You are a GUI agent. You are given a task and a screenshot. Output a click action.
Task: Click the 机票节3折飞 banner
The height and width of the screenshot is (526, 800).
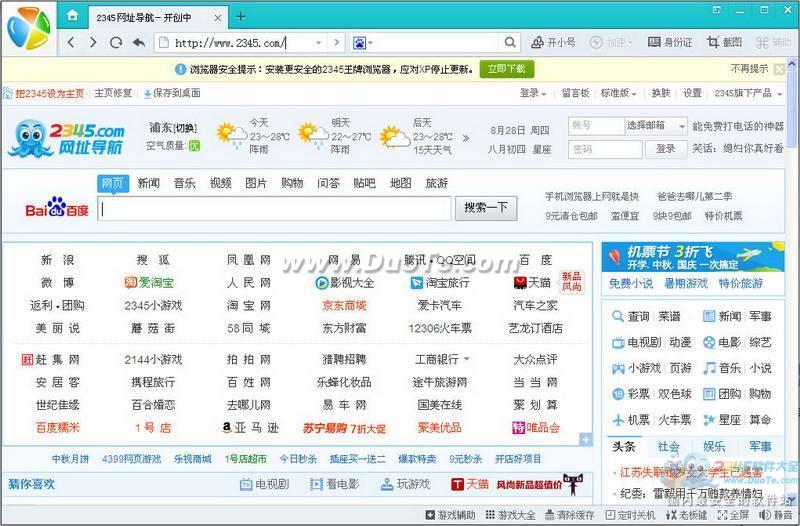pos(693,257)
